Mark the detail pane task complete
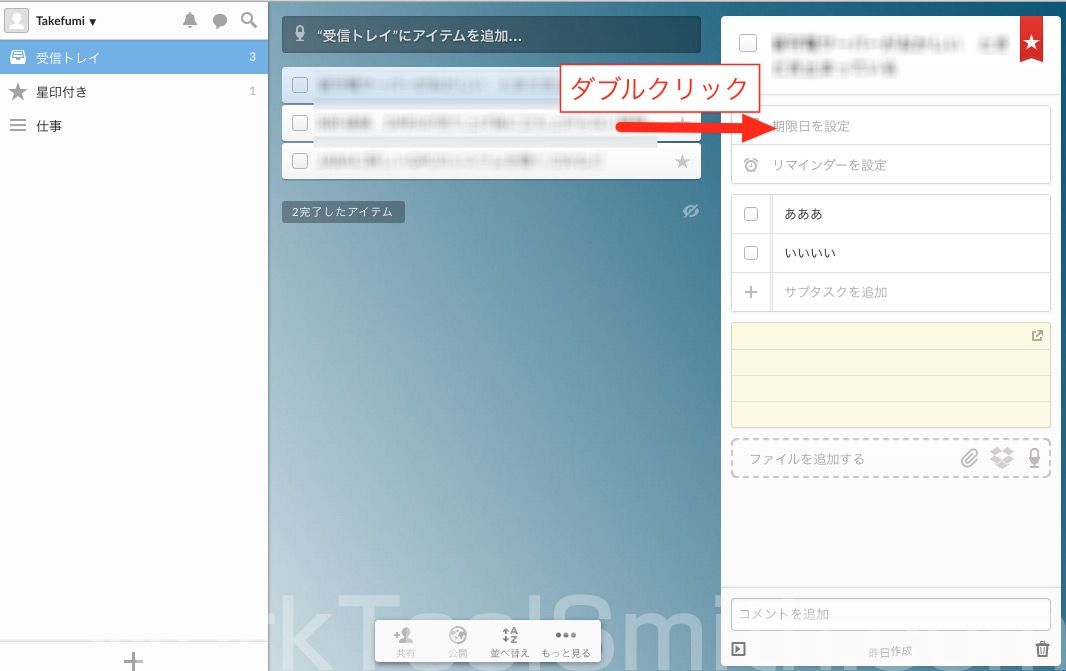The height and width of the screenshot is (671, 1066). pos(748,43)
